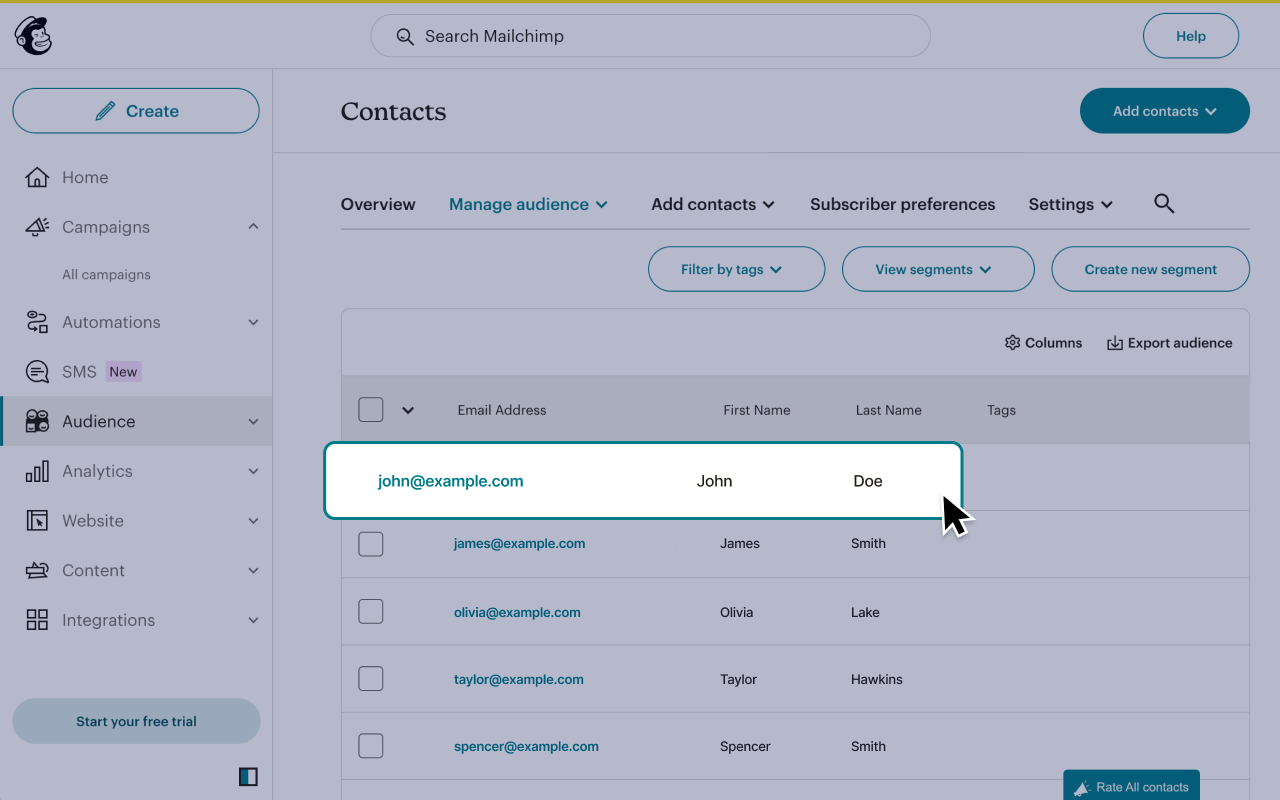The height and width of the screenshot is (800, 1280).
Task: Click the SMS chat bubble icon
Action: click(37, 372)
